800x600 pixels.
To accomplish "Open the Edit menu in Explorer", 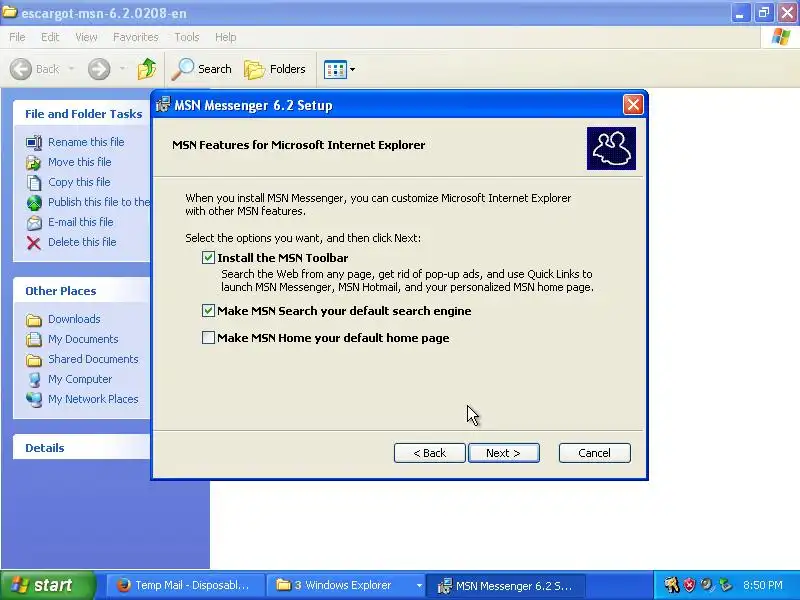I will click(50, 37).
